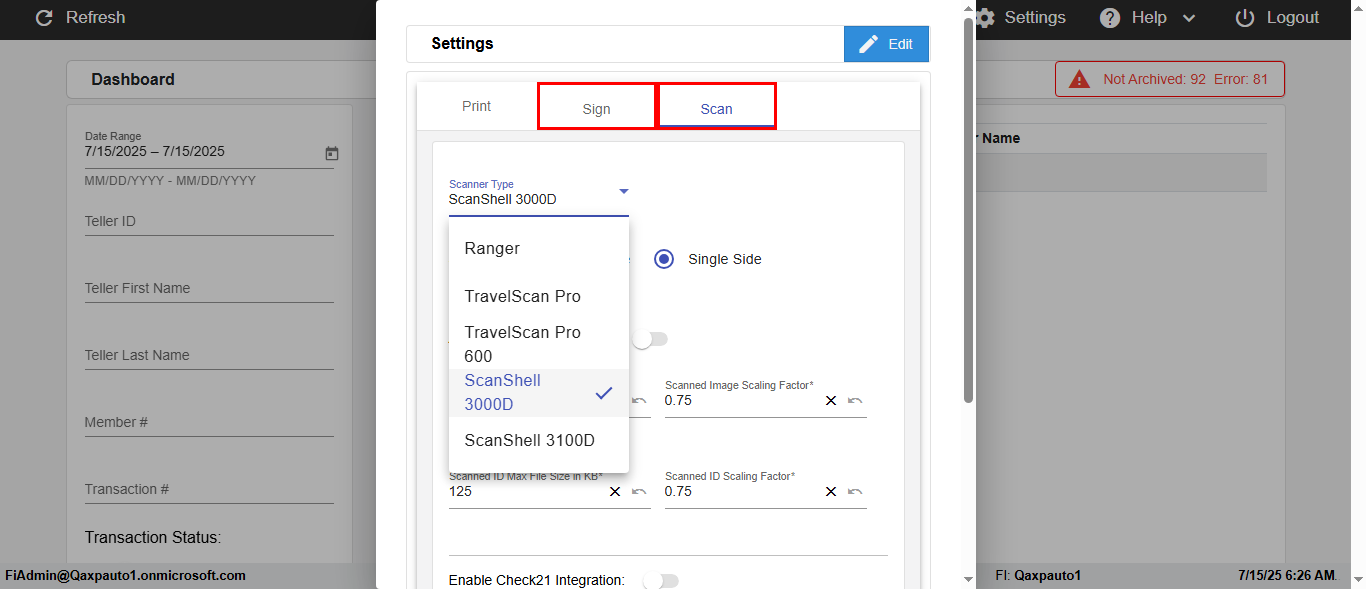Click the Not Archived warning triangle icon
The image size is (1366, 589).
(x=1079, y=79)
